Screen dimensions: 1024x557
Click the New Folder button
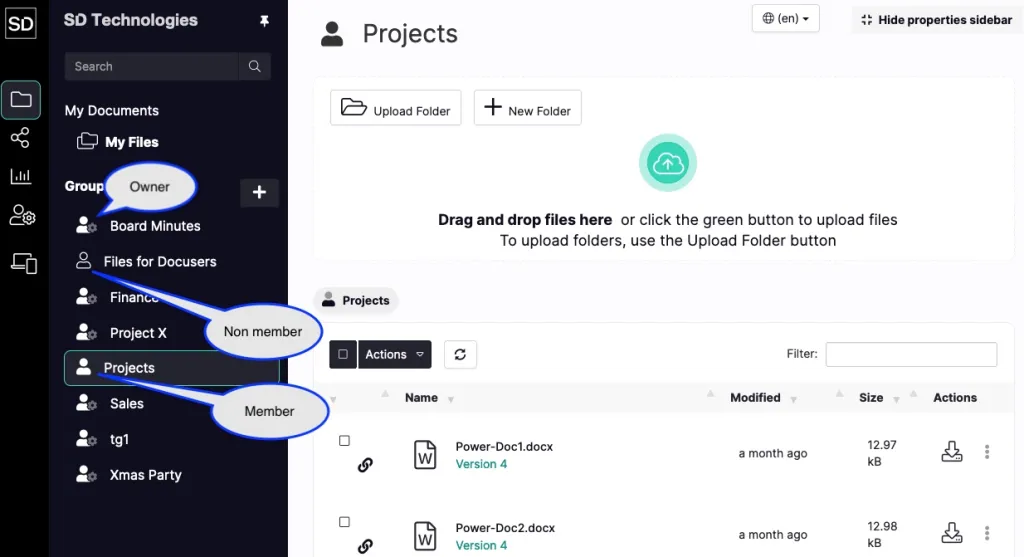coord(528,108)
